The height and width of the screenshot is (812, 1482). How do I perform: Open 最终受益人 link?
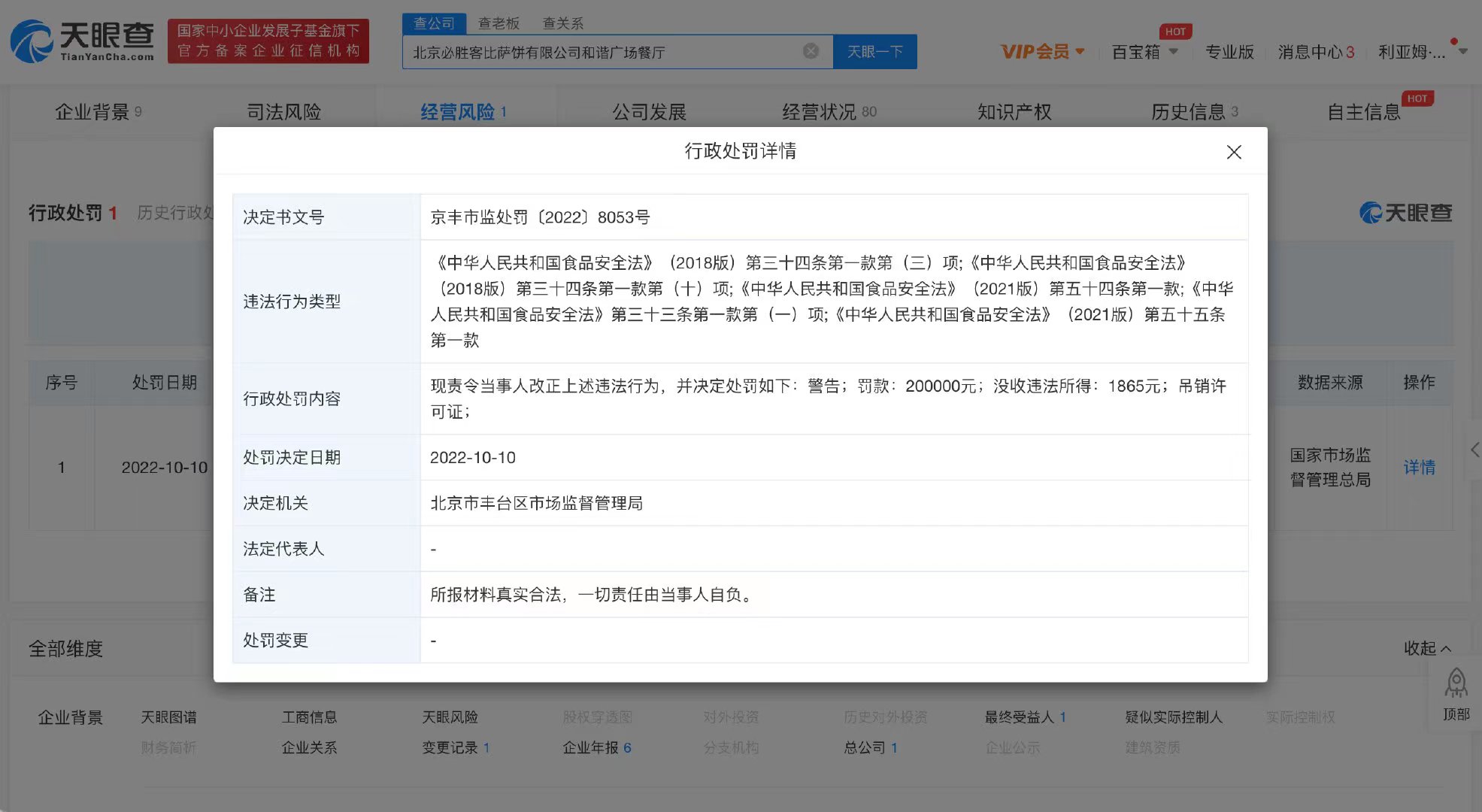pos(1026,717)
